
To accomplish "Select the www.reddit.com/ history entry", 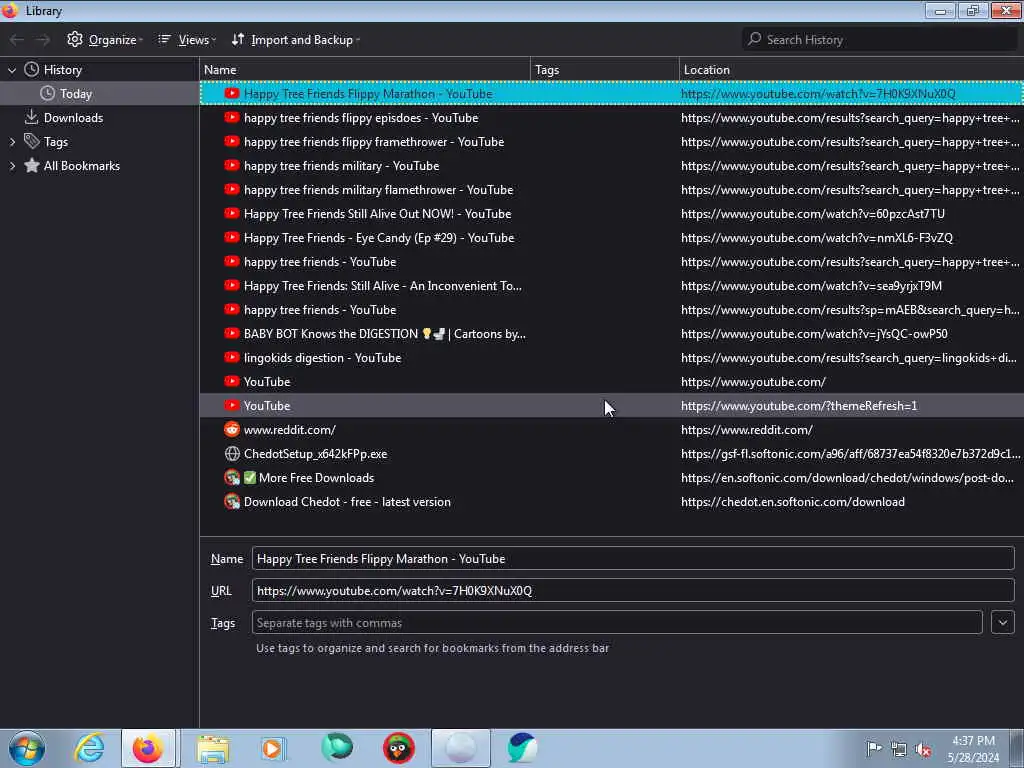I will 612,430.
